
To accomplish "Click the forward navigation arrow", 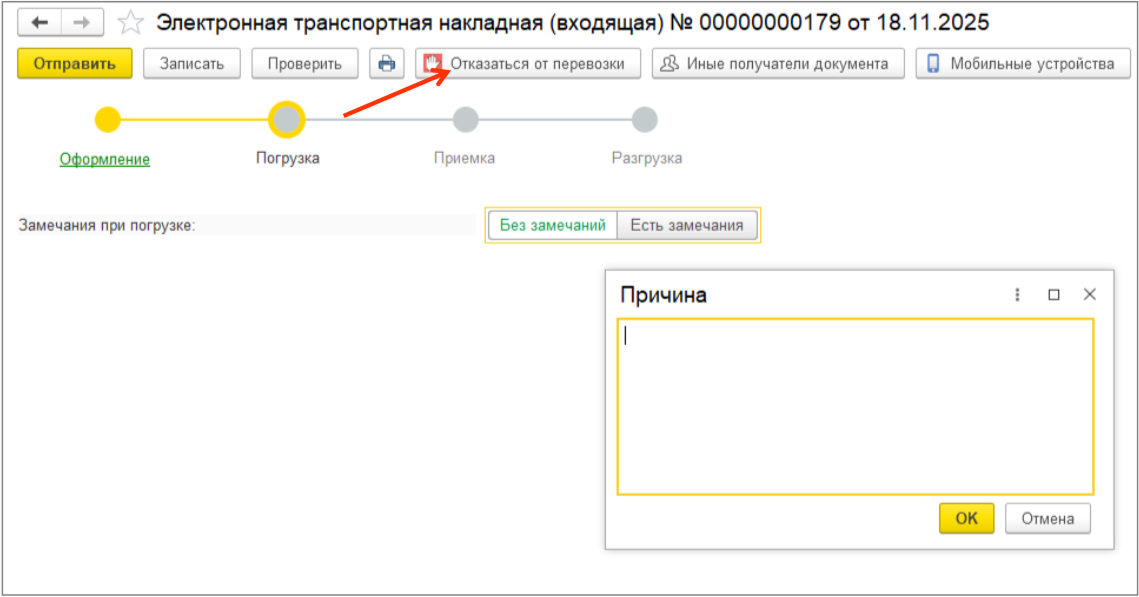I will point(82,22).
